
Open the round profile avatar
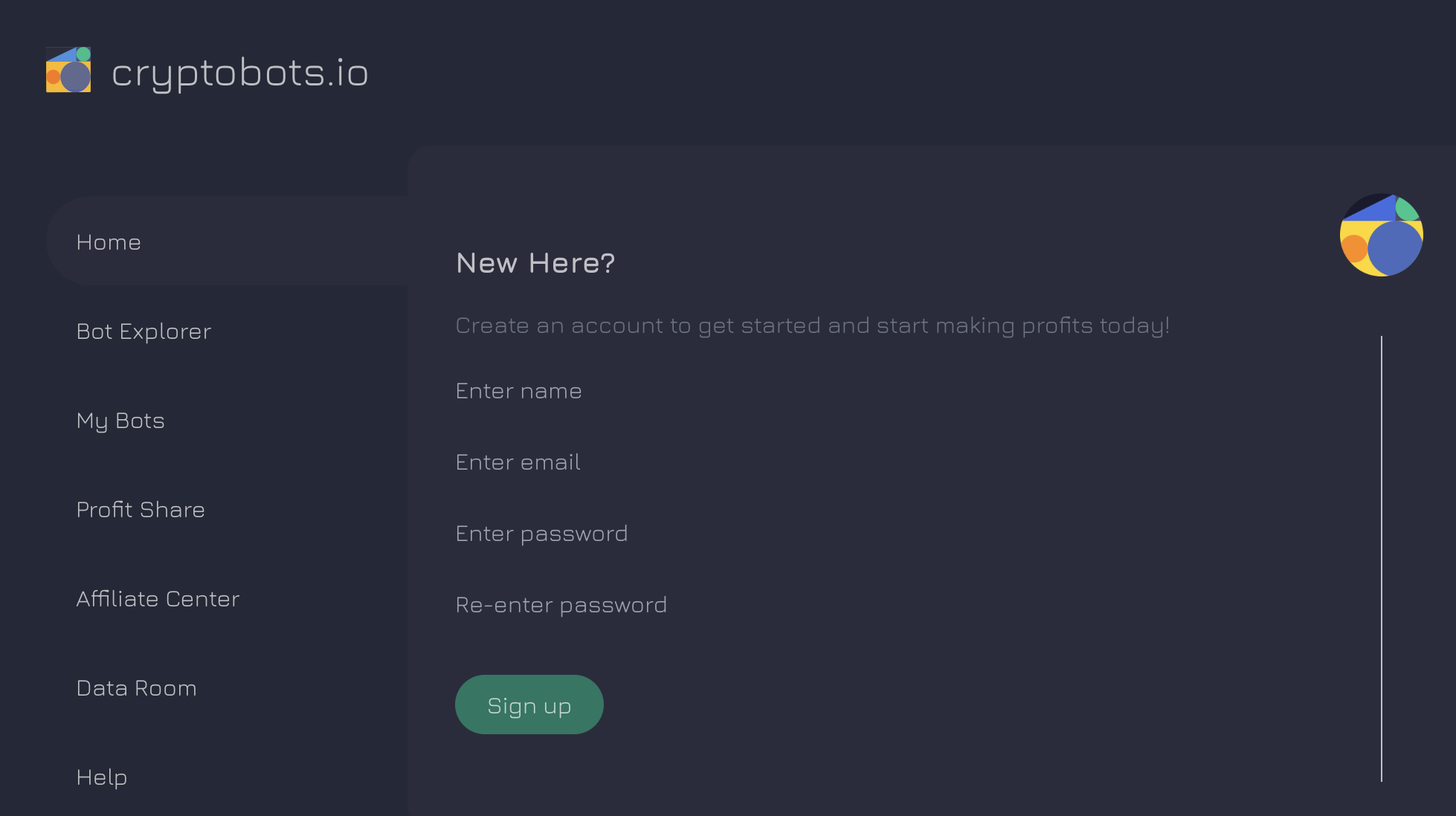pos(1381,235)
